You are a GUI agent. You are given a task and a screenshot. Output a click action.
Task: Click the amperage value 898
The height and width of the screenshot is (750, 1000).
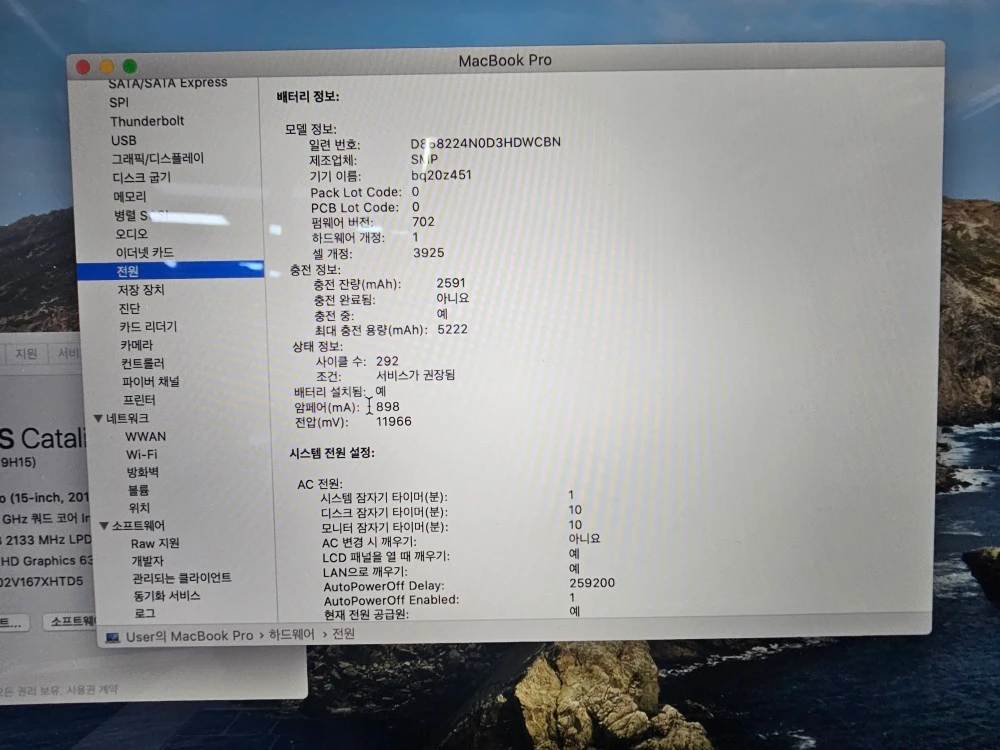pyautogui.click(x=388, y=406)
